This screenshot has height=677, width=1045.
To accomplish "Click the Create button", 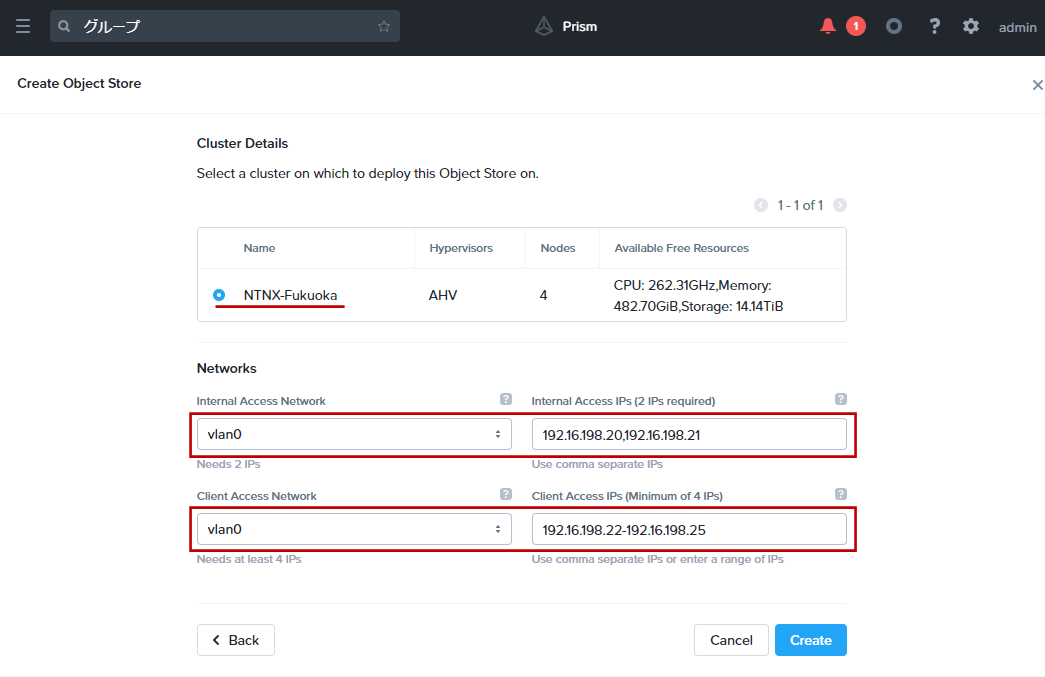I will pyautogui.click(x=810, y=640).
